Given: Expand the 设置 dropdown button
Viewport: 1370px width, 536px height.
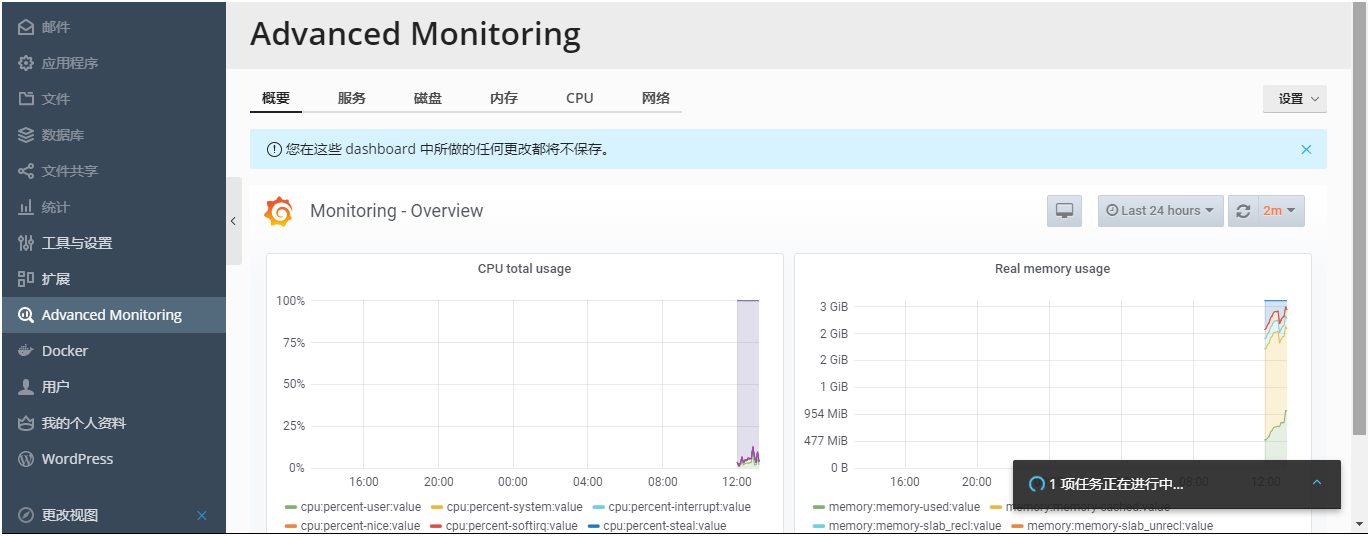Looking at the screenshot, I should (x=1295, y=99).
